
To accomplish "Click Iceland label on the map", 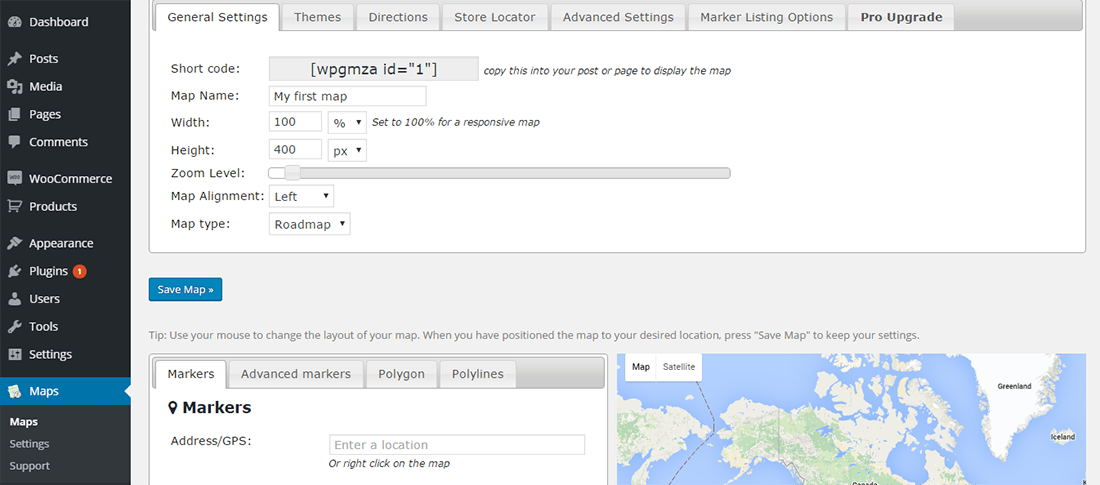I will coord(1062,437).
